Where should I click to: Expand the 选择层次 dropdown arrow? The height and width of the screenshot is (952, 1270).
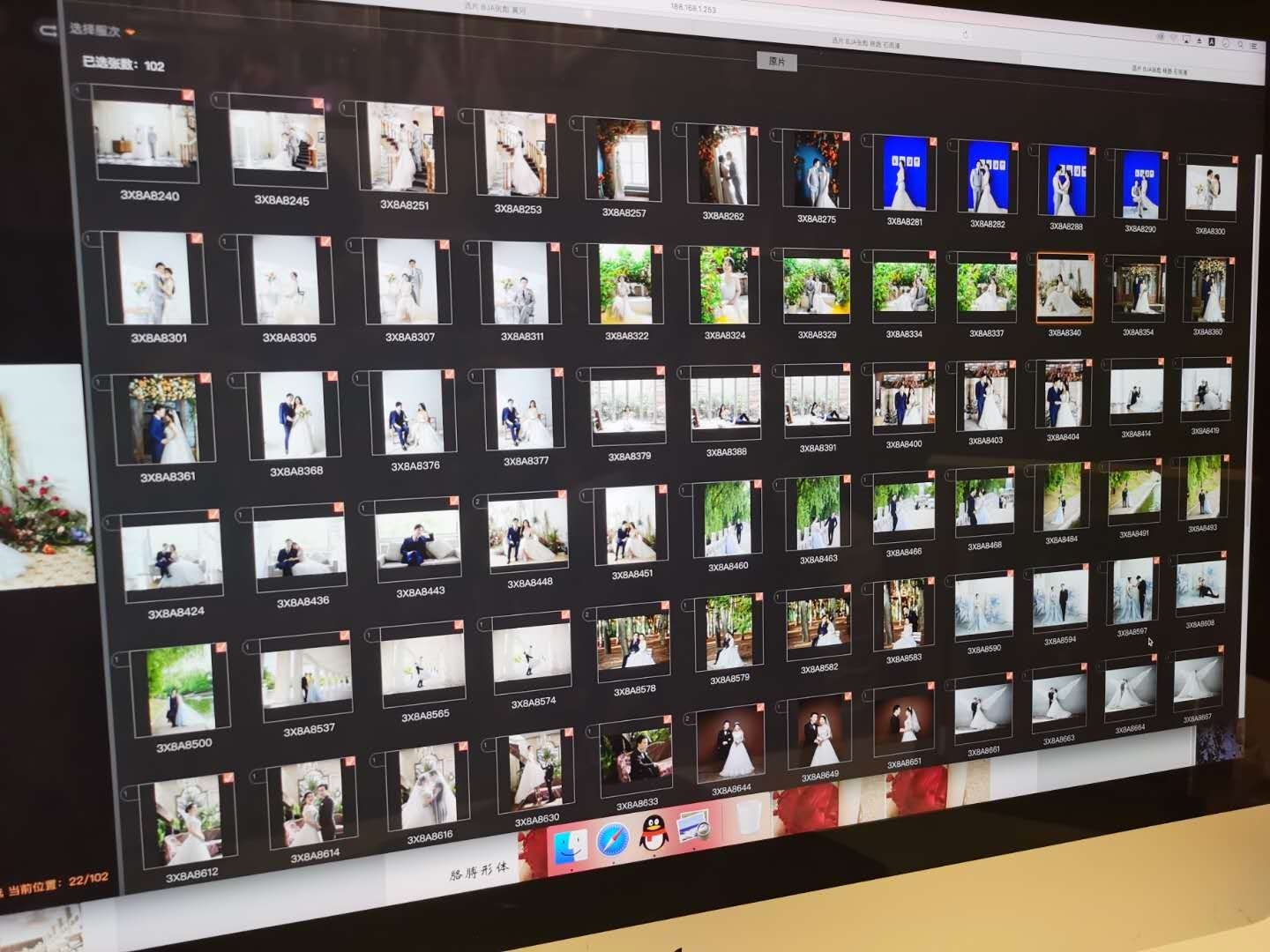(131, 33)
